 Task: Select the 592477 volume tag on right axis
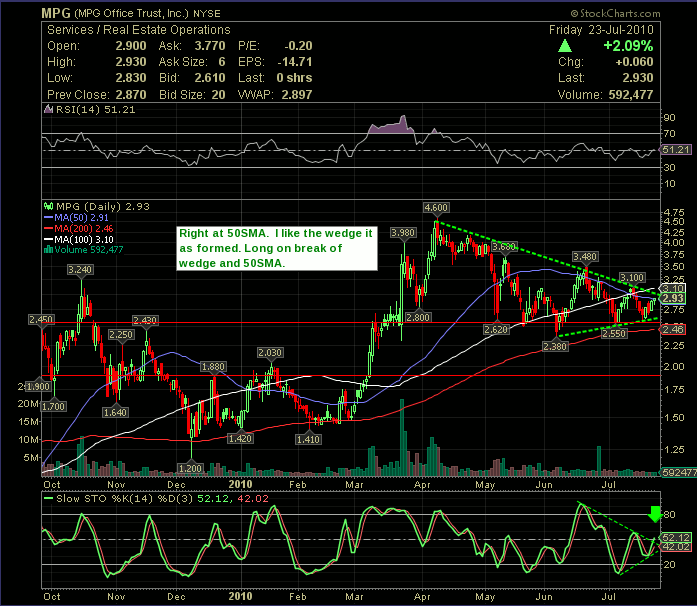point(679,472)
